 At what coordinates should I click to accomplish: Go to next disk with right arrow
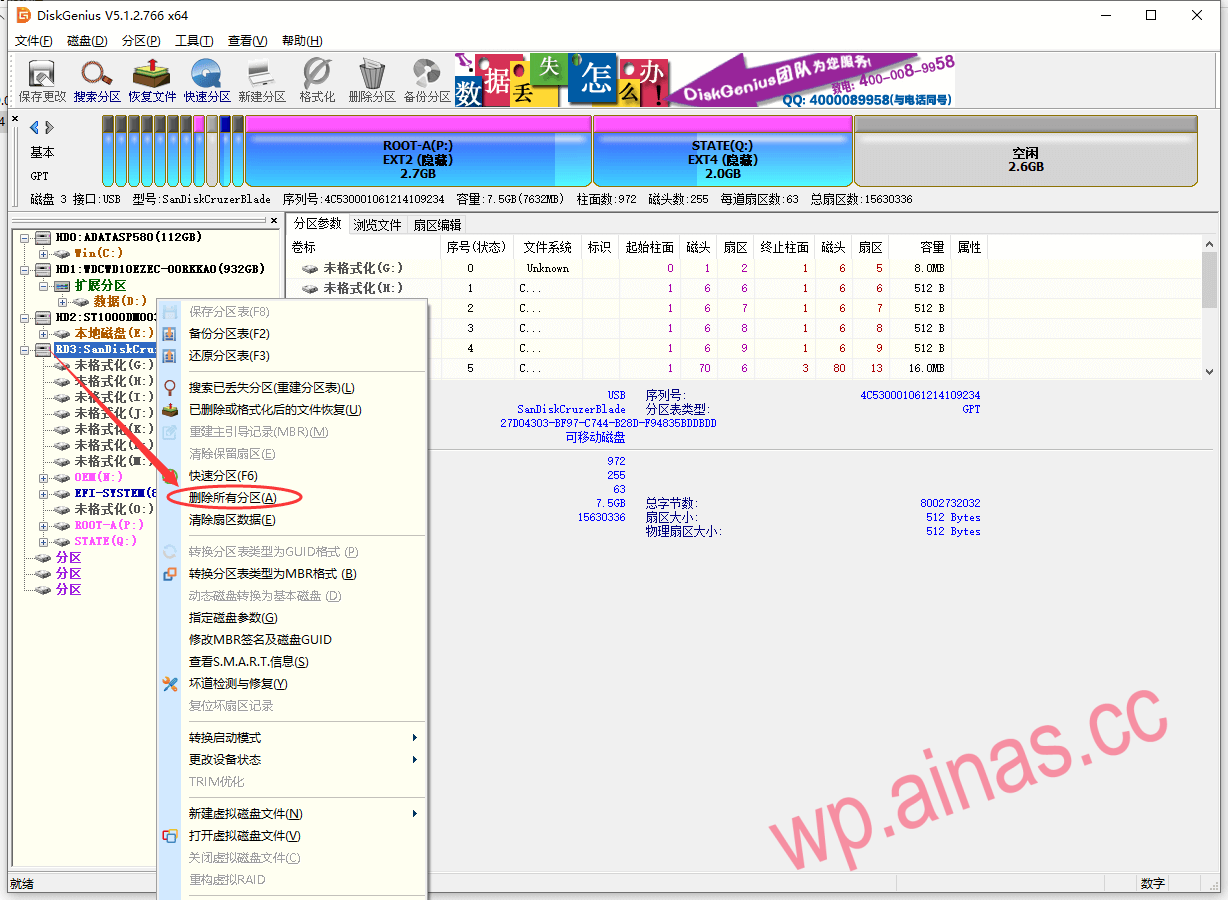[x=49, y=127]
